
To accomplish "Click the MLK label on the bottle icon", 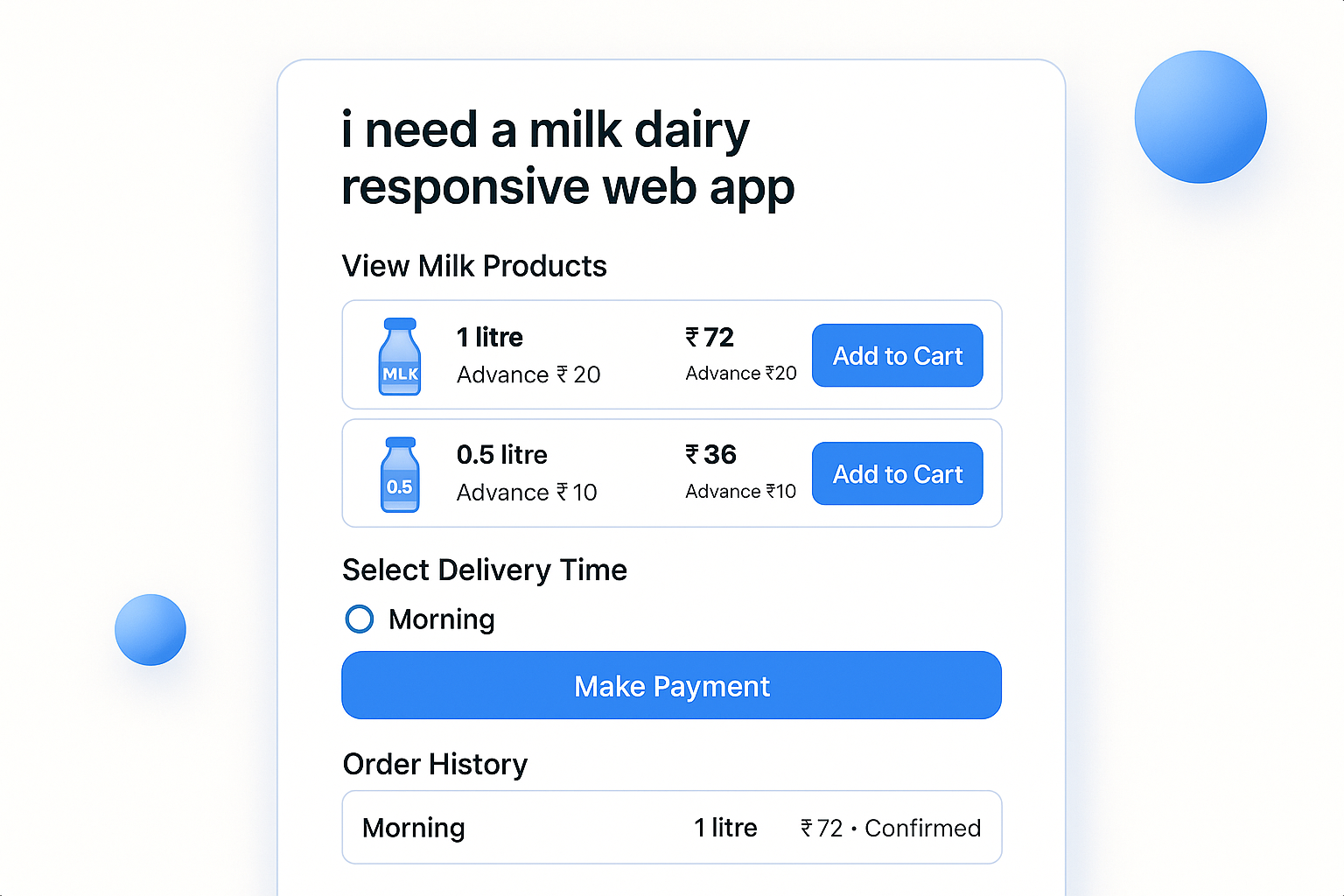I will 400,374.
